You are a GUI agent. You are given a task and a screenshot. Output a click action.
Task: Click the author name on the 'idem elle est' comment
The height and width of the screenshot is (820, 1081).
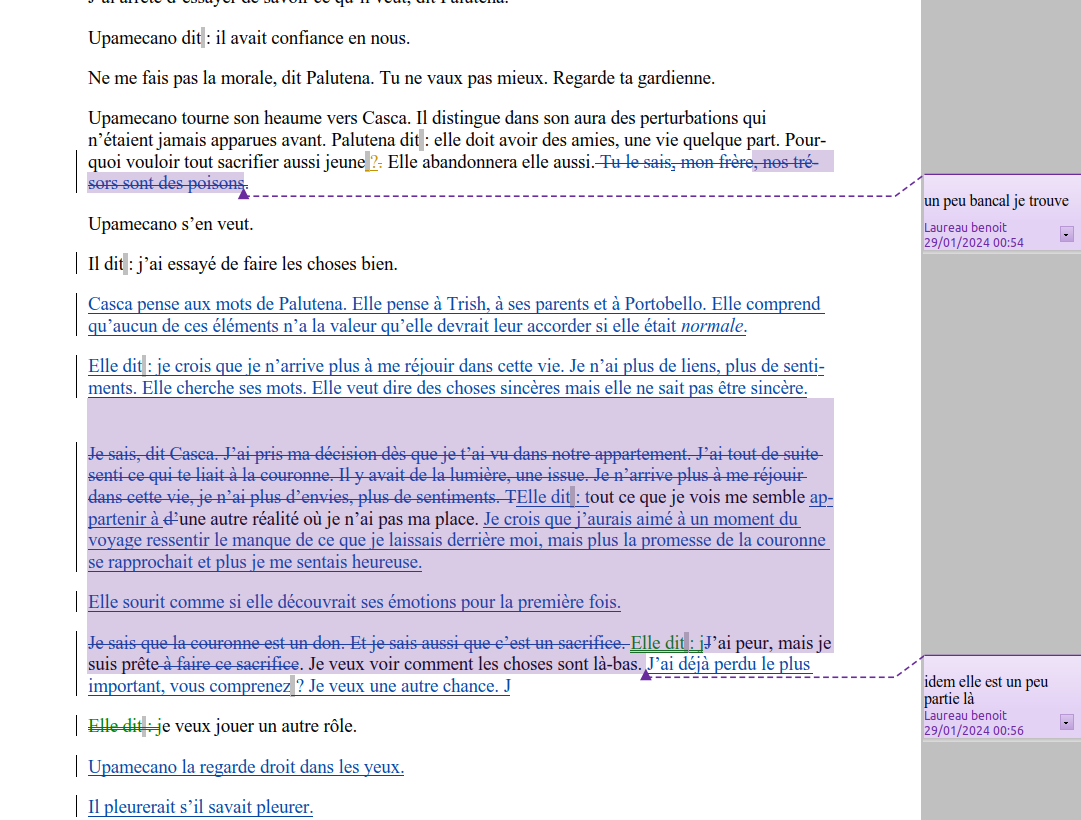coord(965,716)
